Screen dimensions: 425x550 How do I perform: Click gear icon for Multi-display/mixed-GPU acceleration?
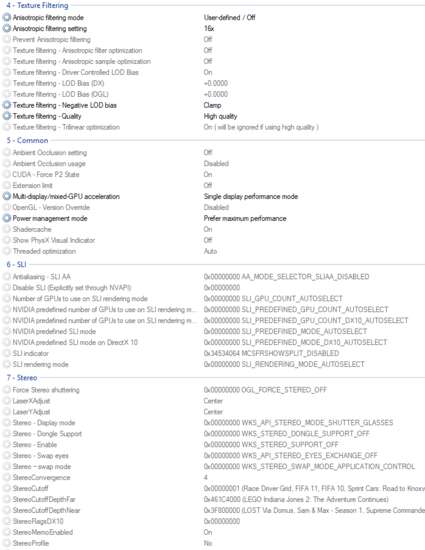[7, 196]
